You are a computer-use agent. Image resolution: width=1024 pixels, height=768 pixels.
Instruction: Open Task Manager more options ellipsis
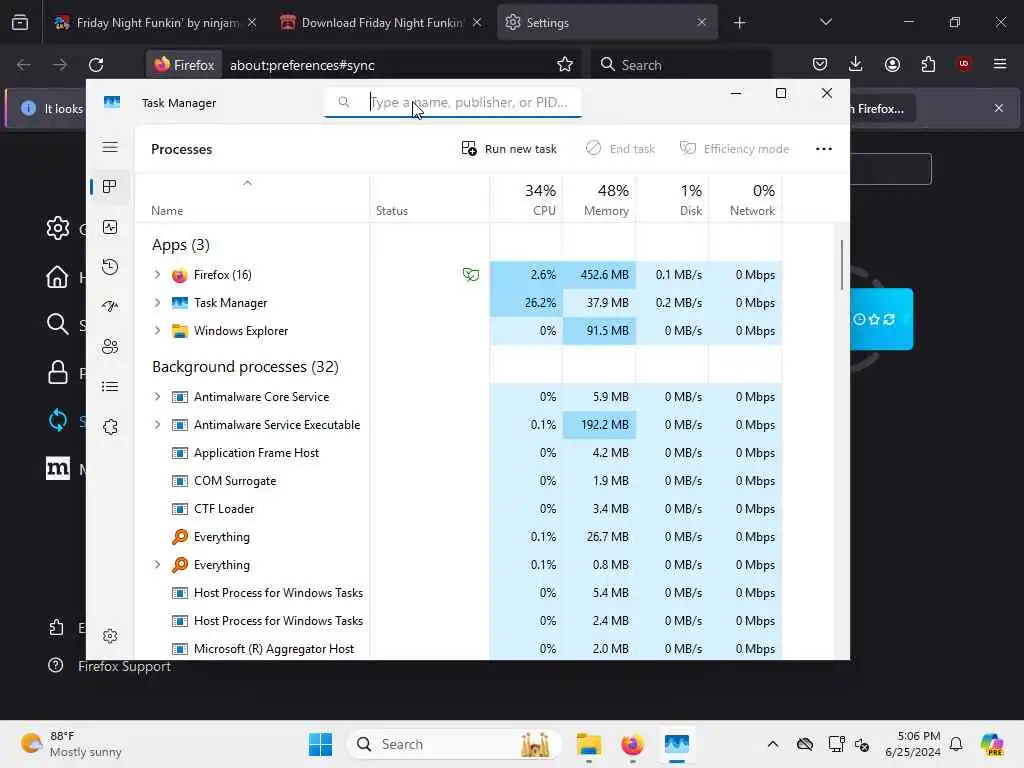tap(824, 149)
